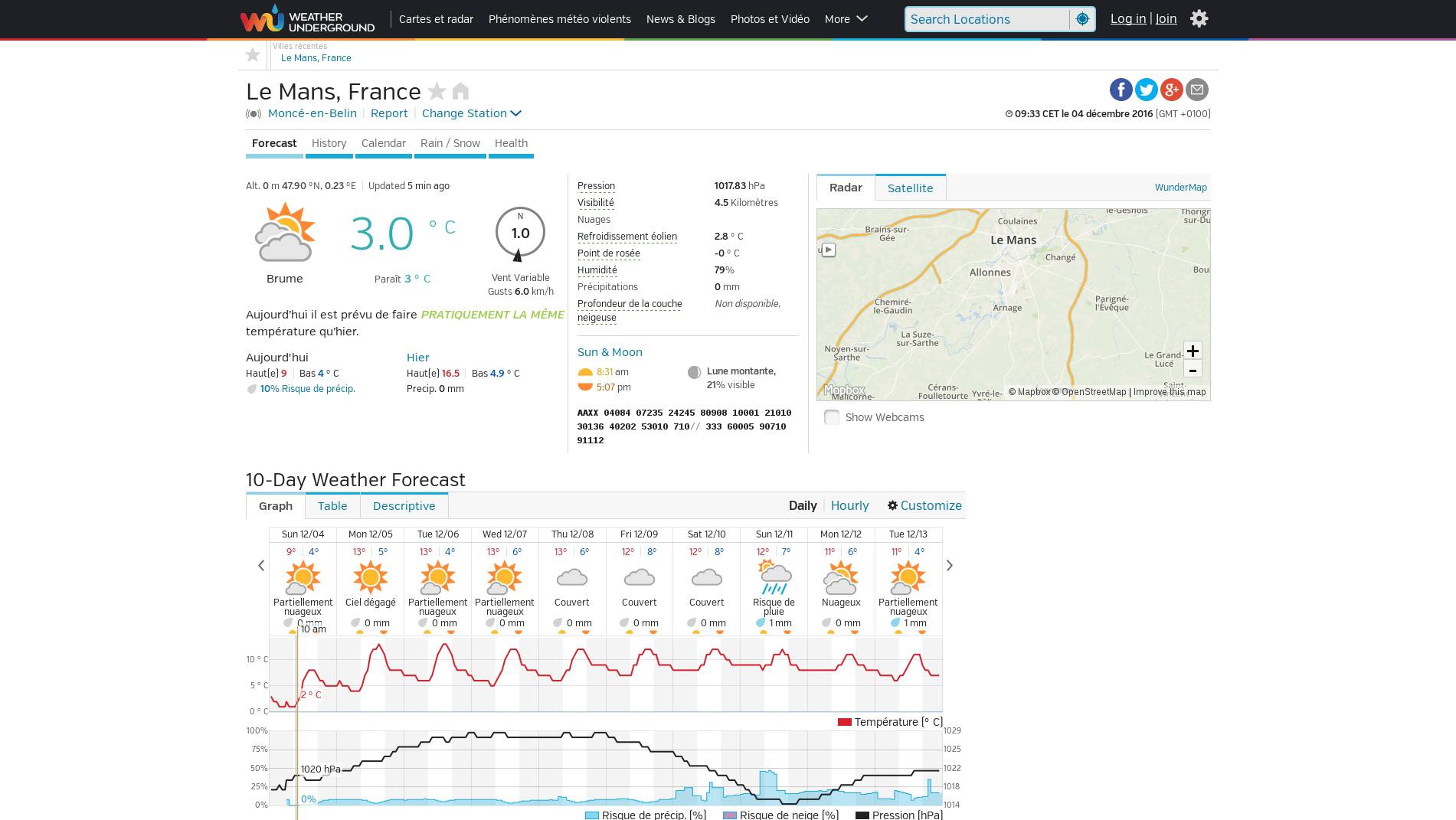This screenshot has width=1456, height=820.
Task: Select Mon 12/12 cloudy icon
Action: [x=841, y=577]
